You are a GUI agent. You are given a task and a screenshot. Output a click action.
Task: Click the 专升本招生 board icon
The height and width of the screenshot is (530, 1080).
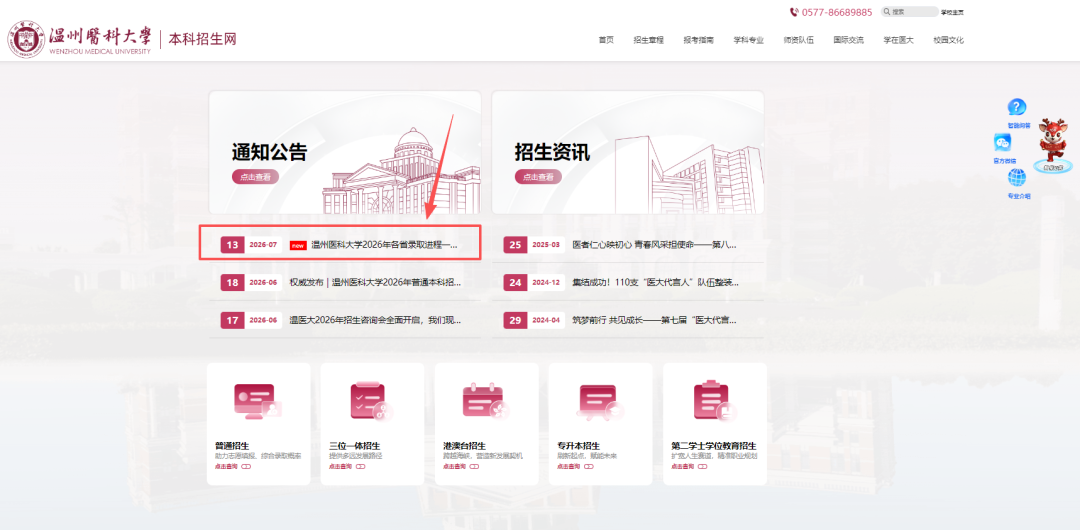[601, 401]
